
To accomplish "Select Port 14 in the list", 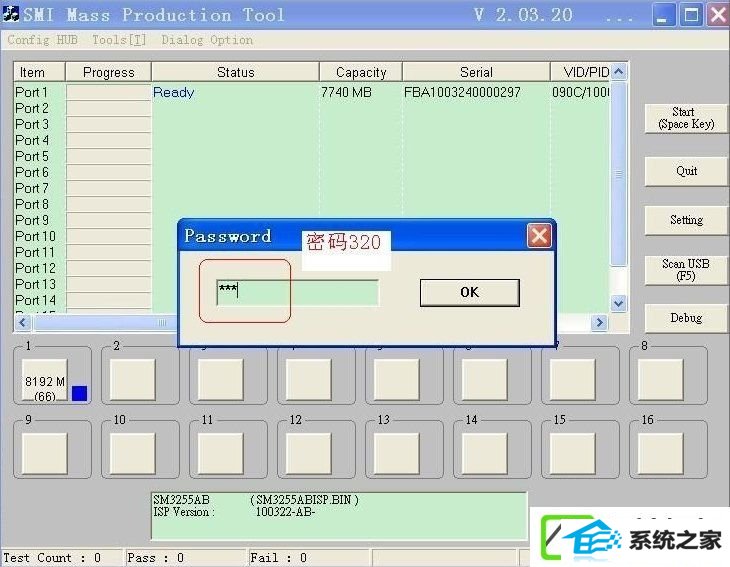I will [x=35, y=300].
